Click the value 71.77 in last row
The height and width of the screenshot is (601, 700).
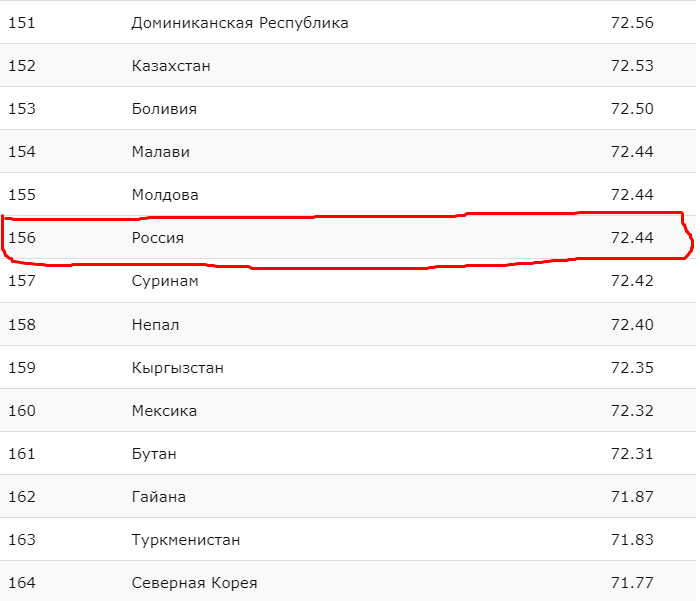pos(632,583)
